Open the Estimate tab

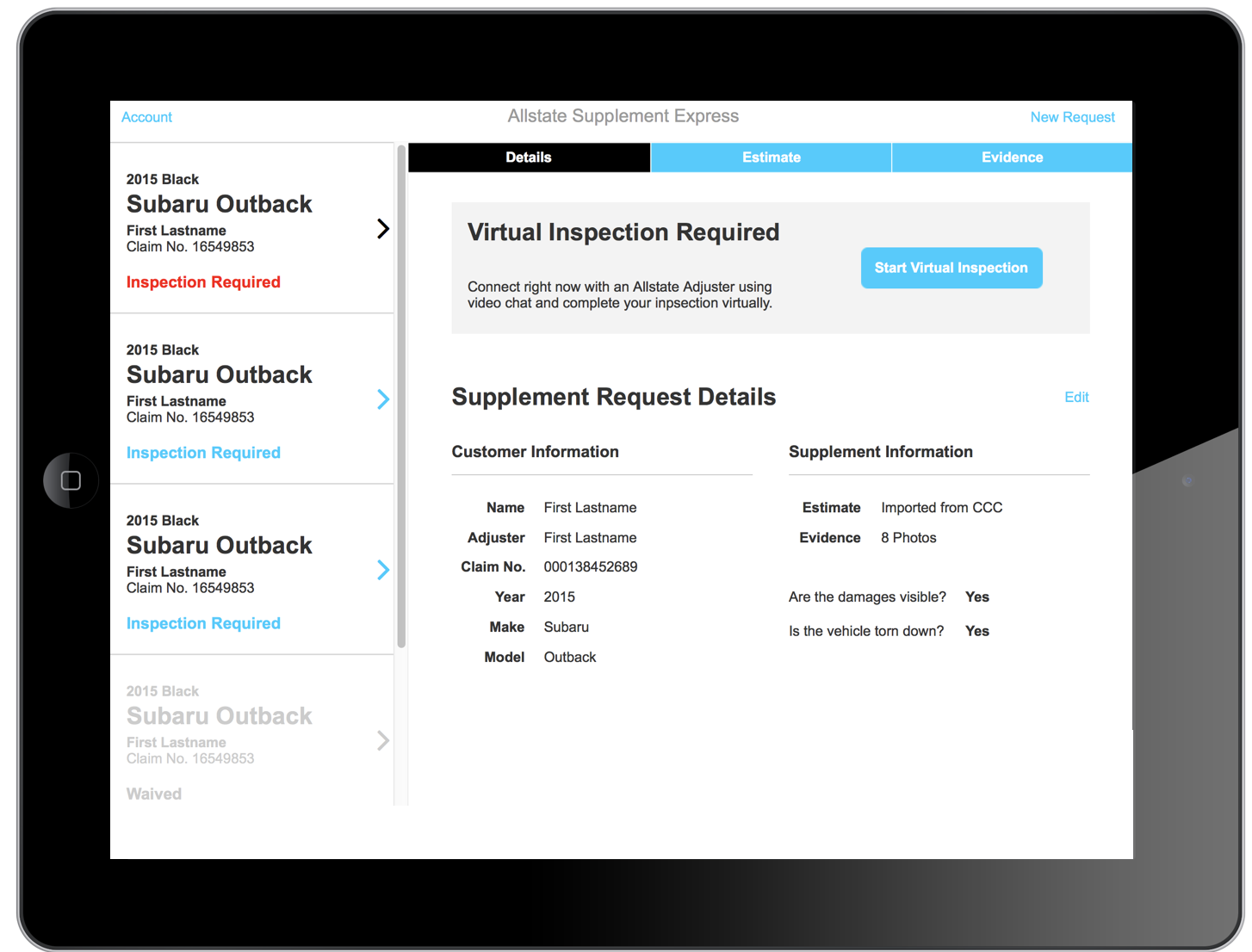pos(772,158)
